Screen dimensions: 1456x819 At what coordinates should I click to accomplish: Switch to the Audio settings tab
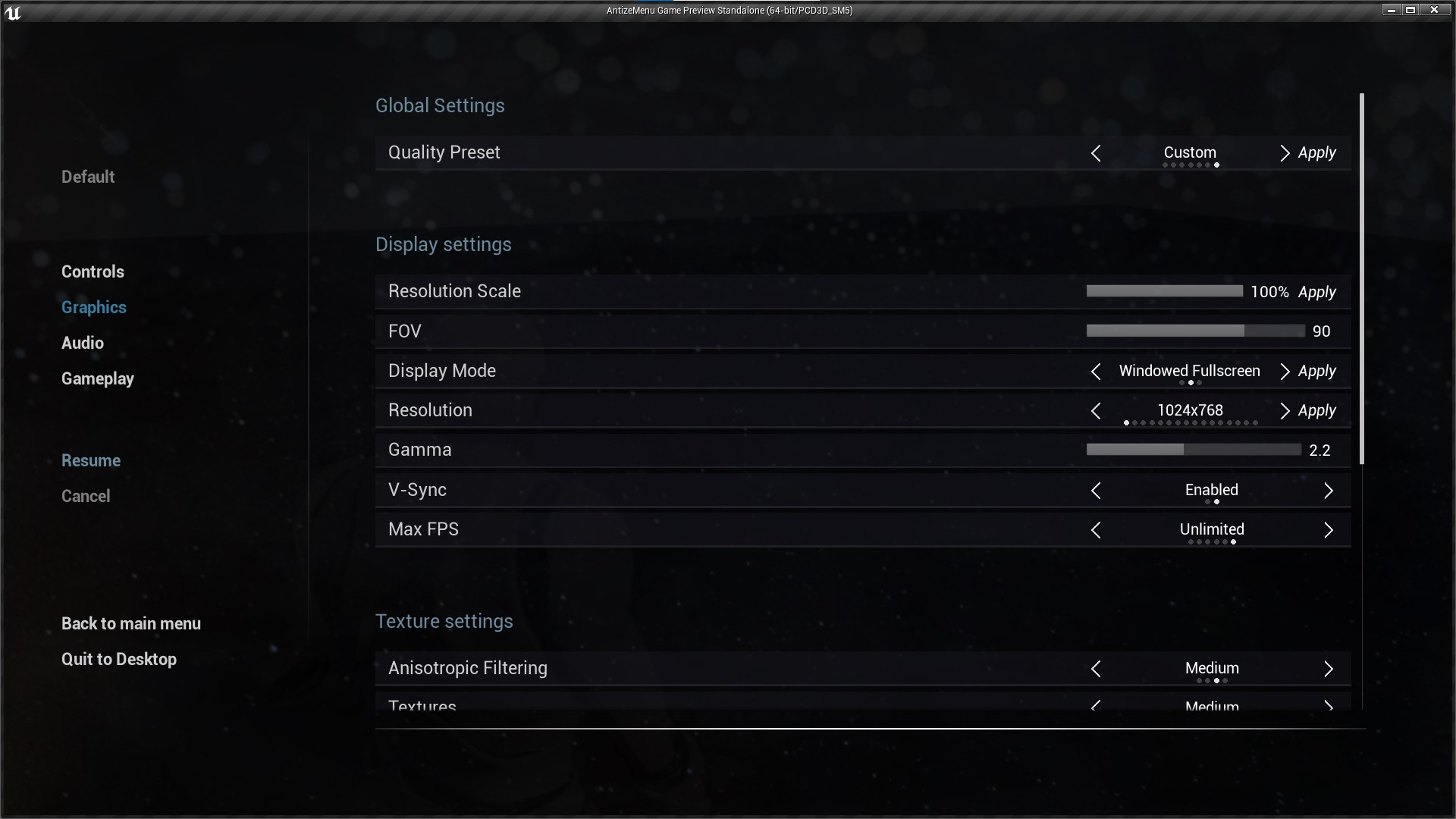[83, 343]
